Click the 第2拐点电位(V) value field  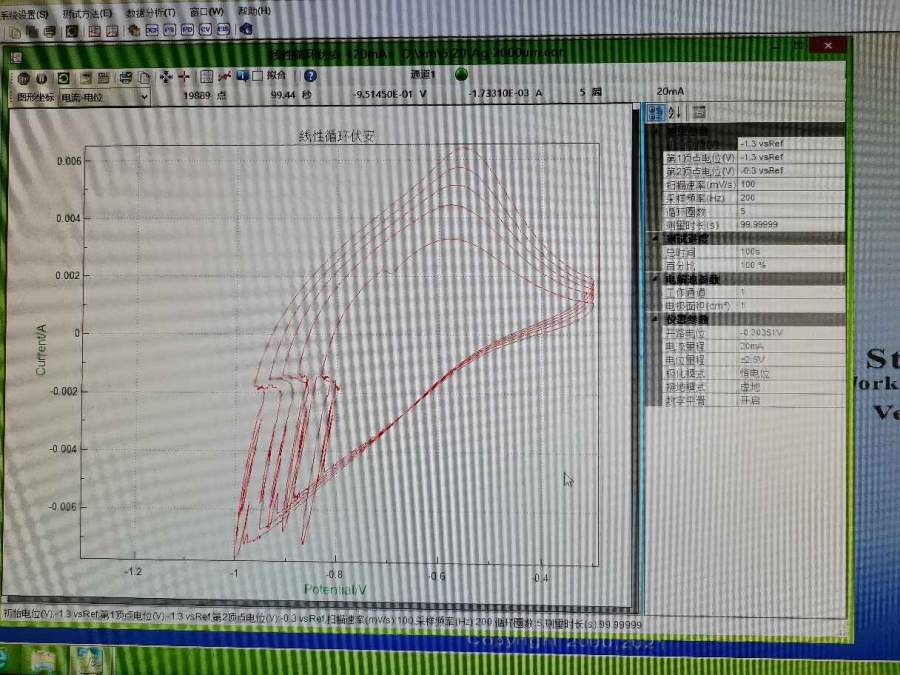(791, 170)
